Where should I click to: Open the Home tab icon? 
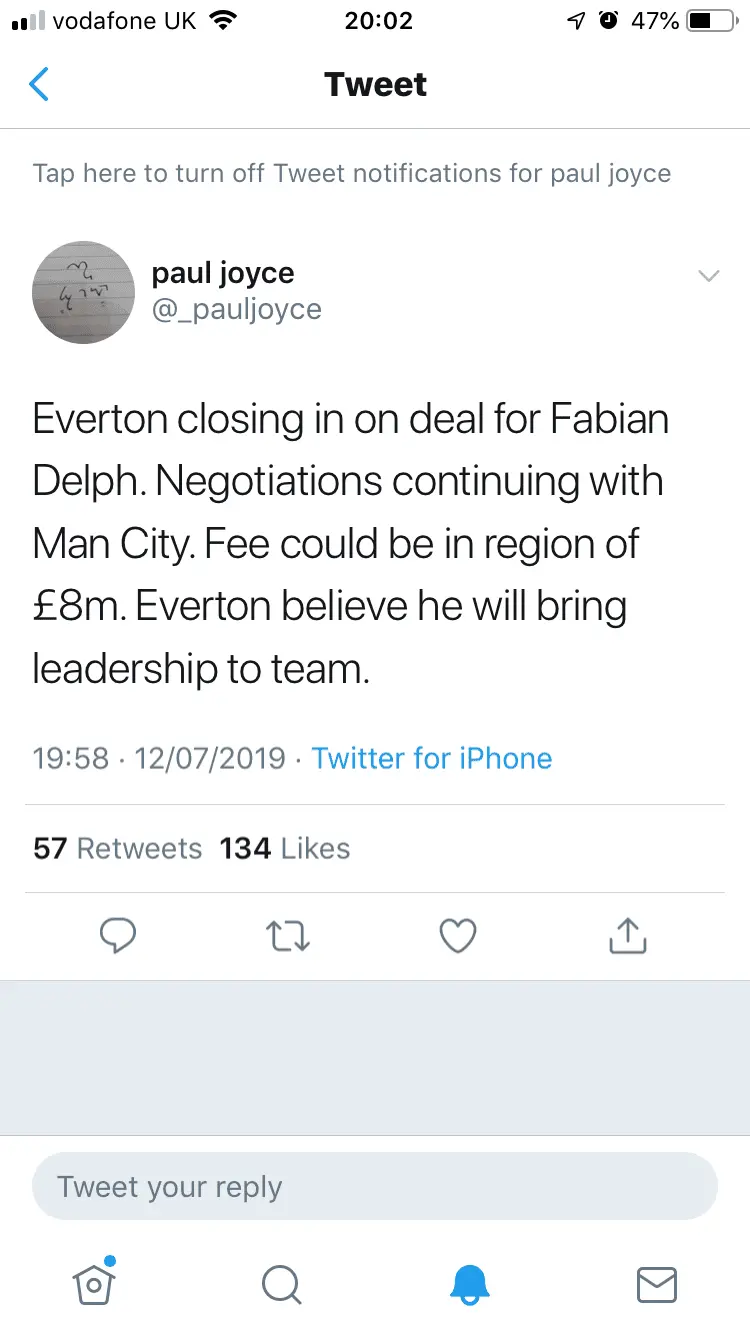93,1283
